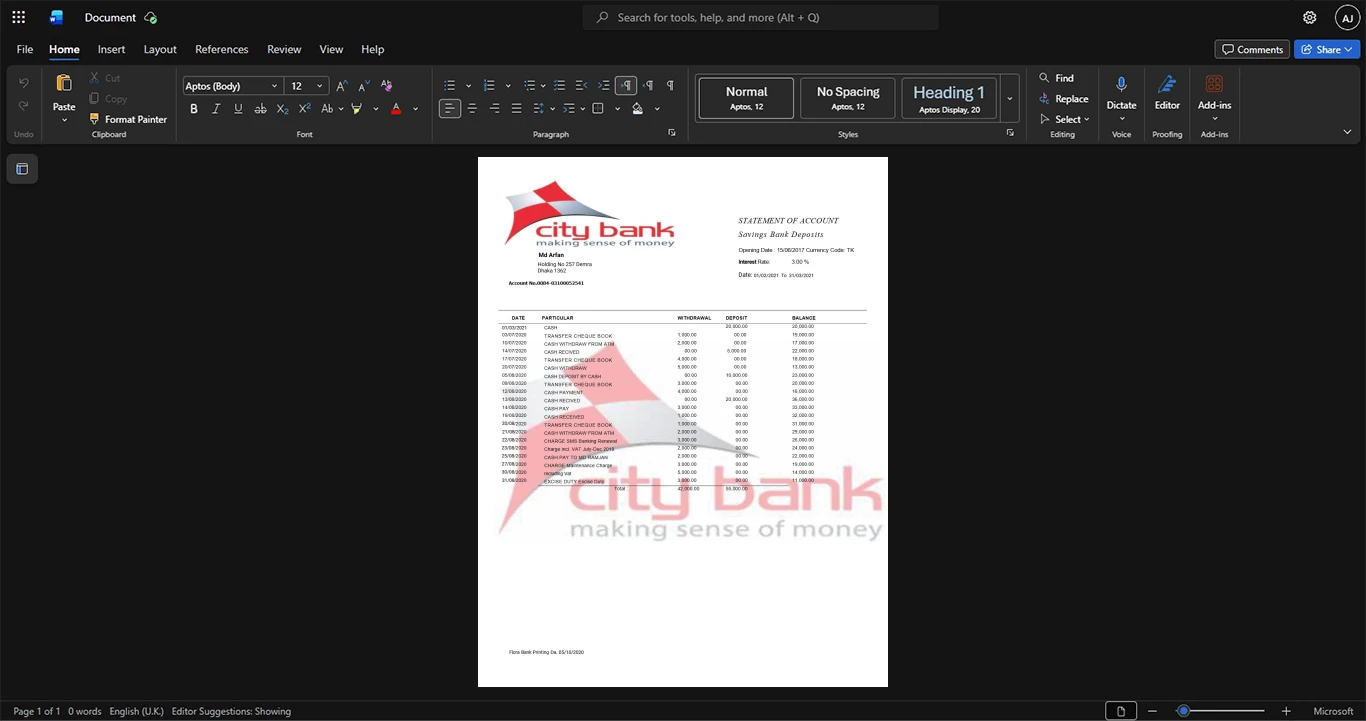Apply superscript formatting
The height and width of the screenshot is (721, 1366).
point(305,108)
